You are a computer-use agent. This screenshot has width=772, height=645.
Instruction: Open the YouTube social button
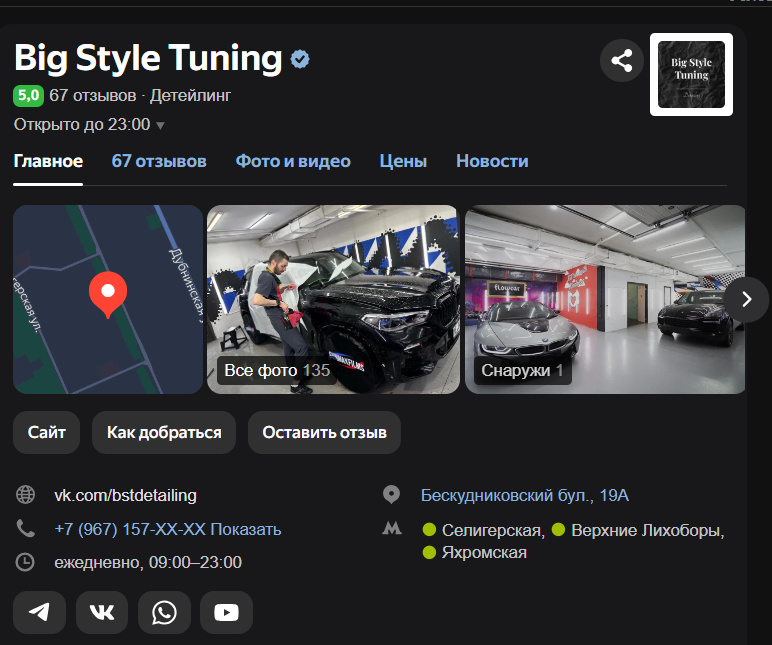point(226,613)
